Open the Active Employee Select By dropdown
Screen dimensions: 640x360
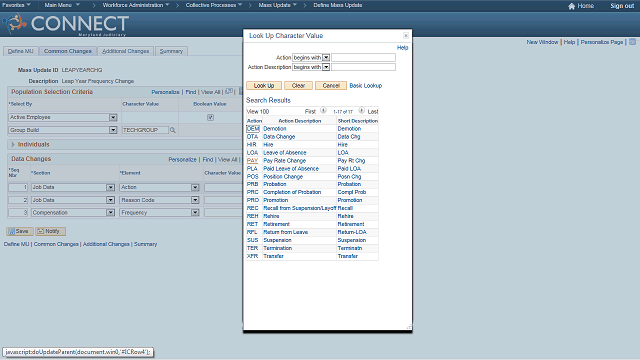(x=113, y=118)
